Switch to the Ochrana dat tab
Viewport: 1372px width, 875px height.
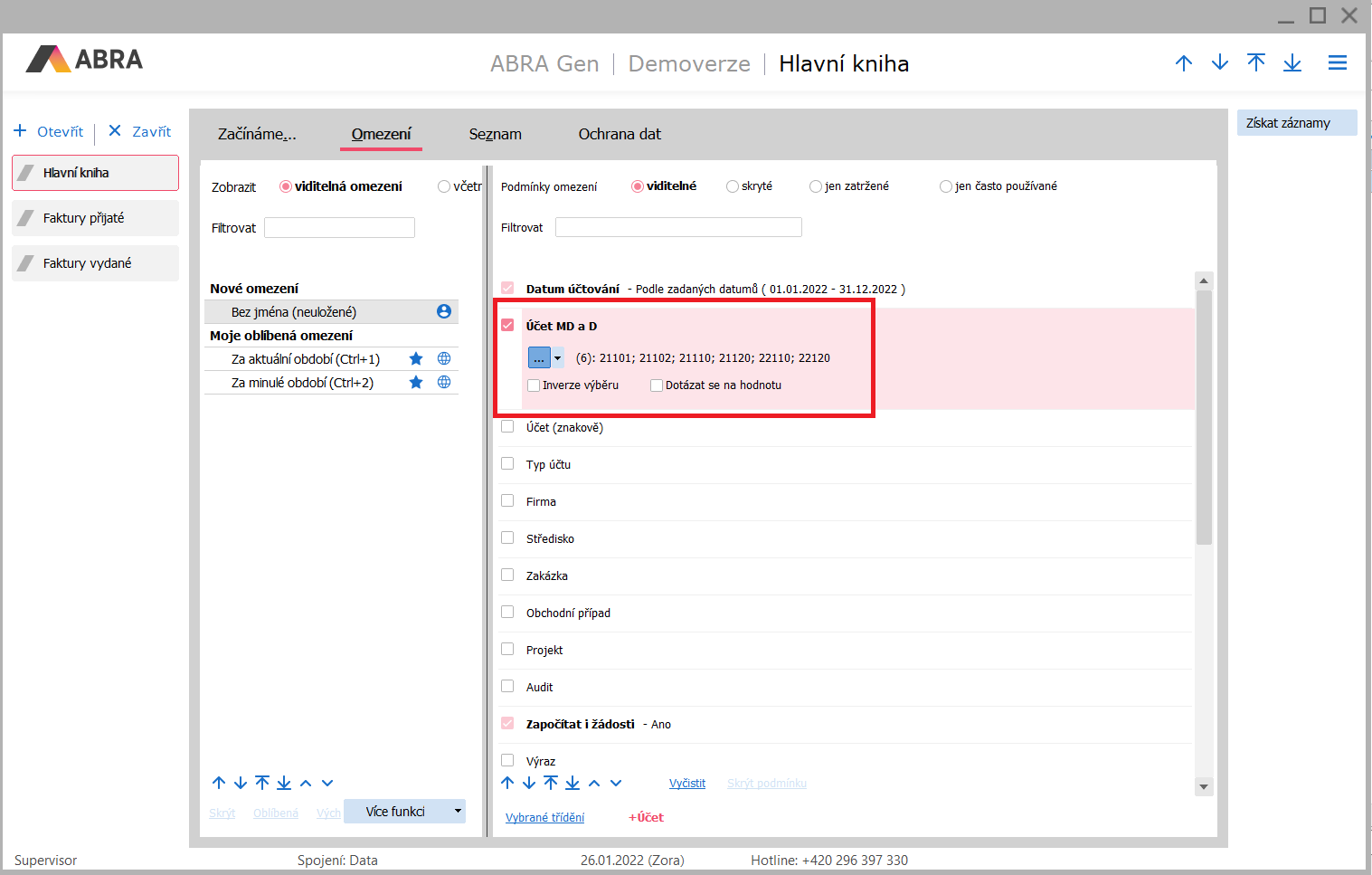[x=620, y=134]
